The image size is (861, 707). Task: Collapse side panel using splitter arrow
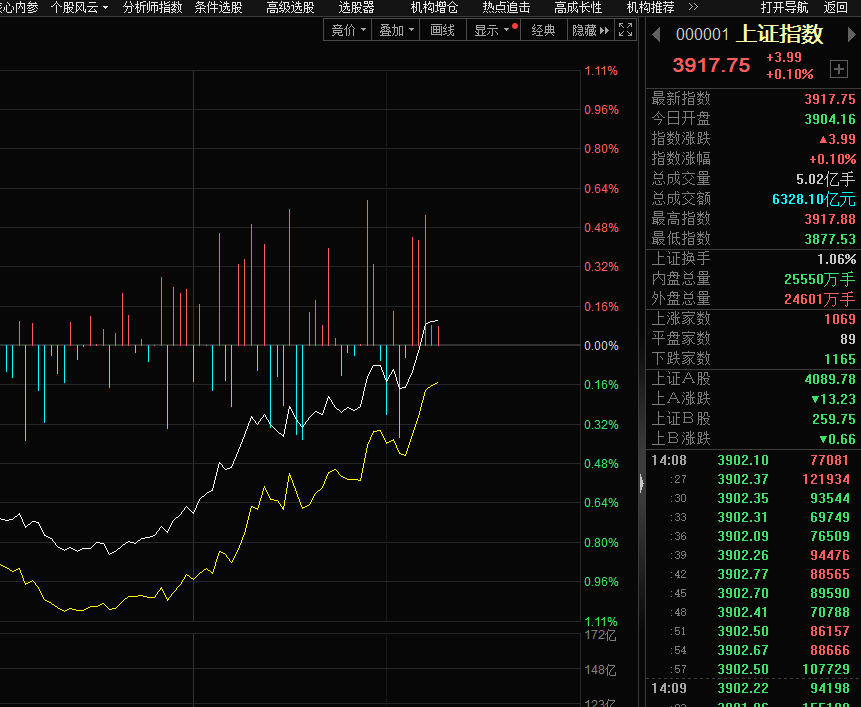[x=642, y=483]
